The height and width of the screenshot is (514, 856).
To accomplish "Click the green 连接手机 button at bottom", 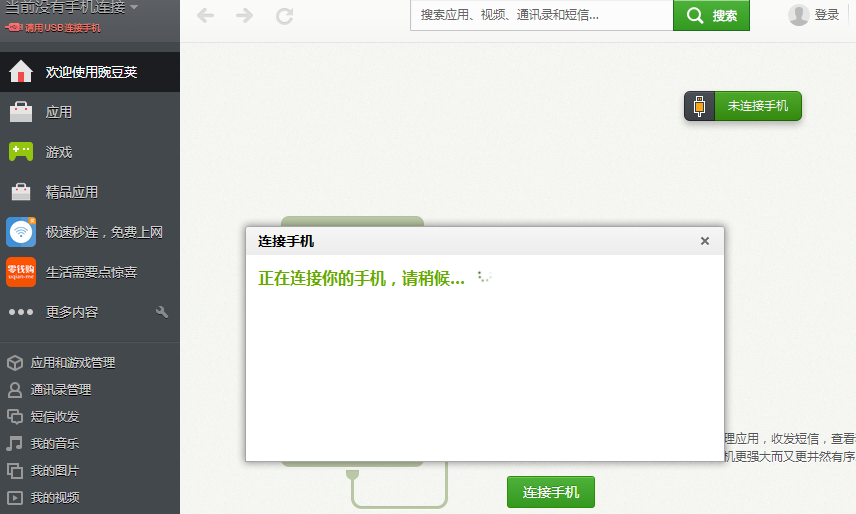I will pyautogui.click(x=551, y=492).
